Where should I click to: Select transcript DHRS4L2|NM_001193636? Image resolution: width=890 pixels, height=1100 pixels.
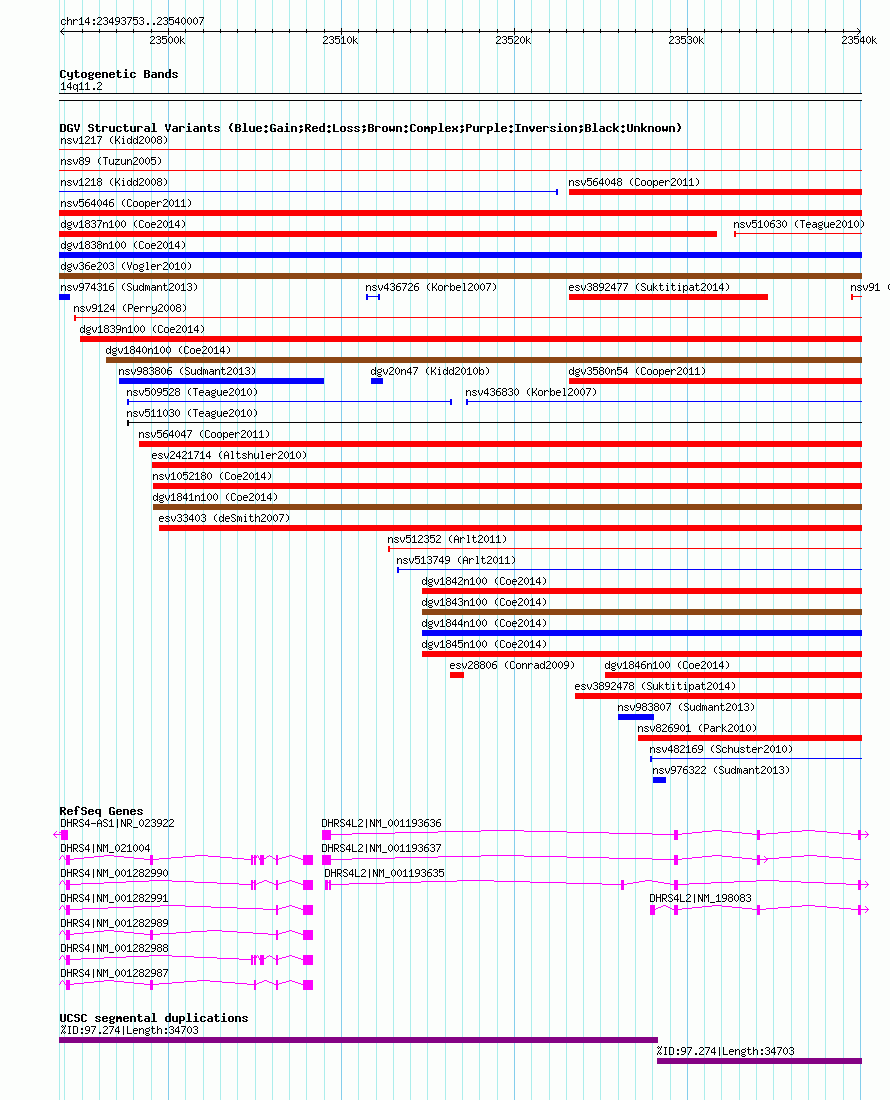(382, 824)
